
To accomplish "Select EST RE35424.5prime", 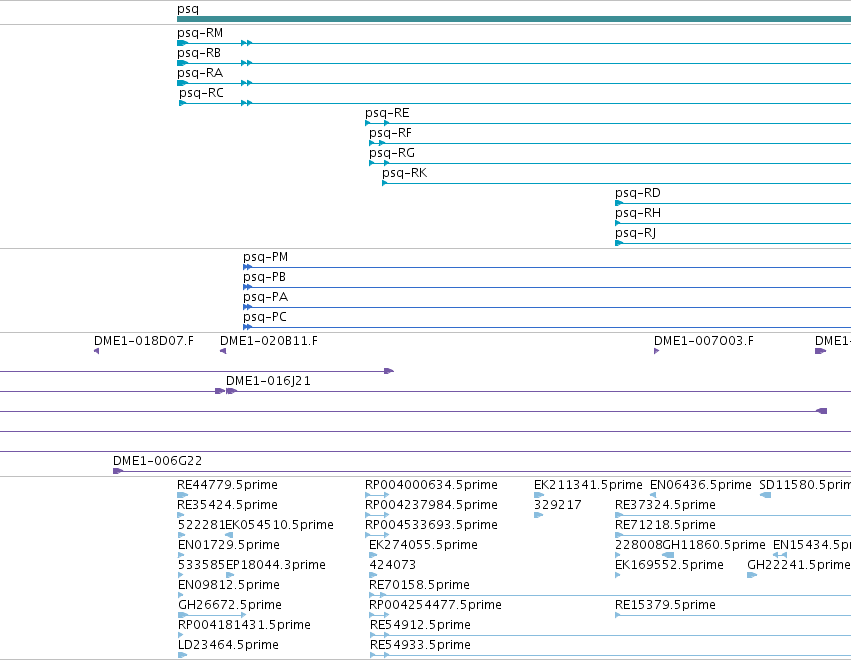I will [x=227, y=505].
